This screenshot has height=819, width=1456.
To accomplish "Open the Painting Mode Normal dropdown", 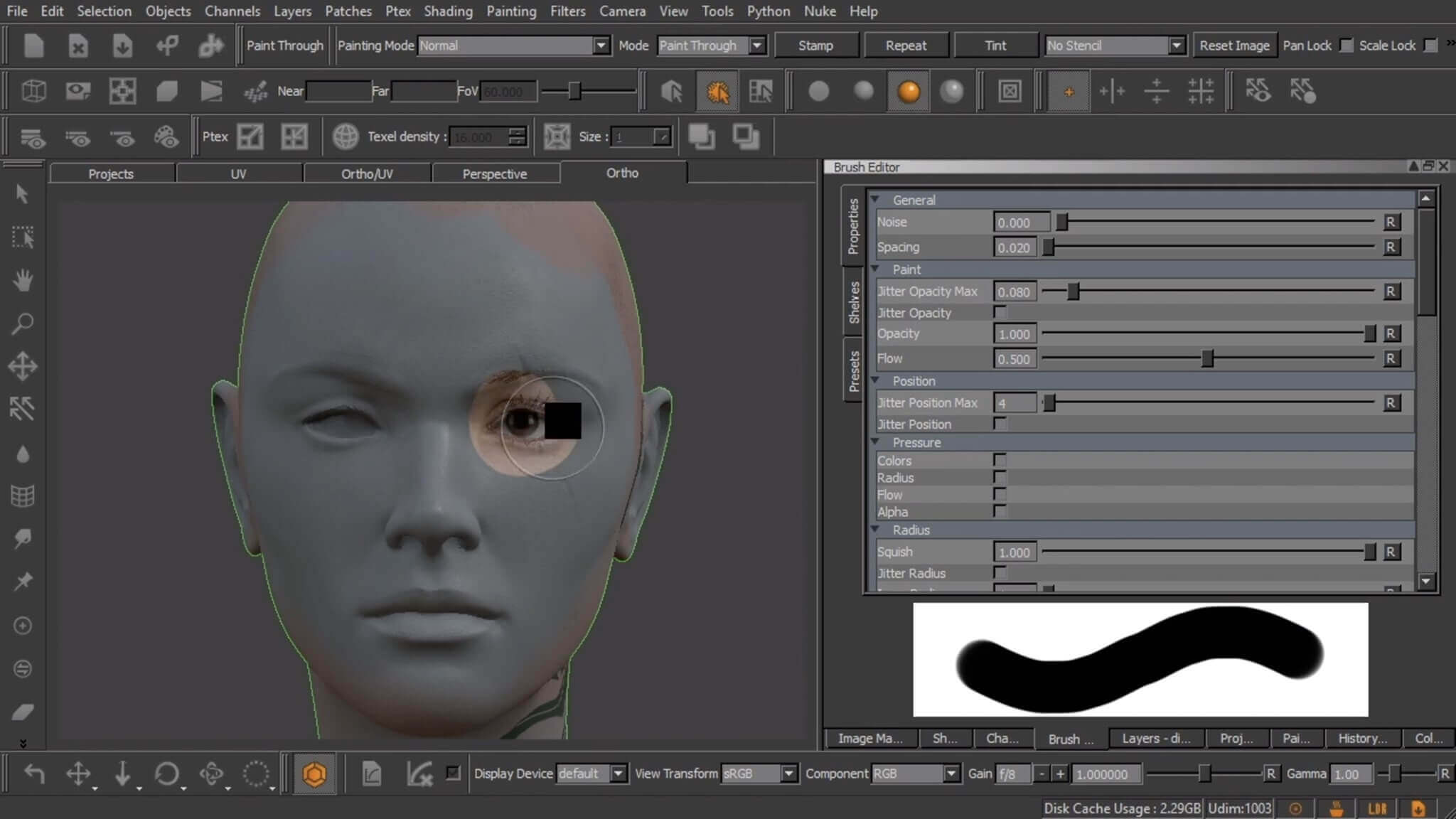I will click(x=513, y=45).
